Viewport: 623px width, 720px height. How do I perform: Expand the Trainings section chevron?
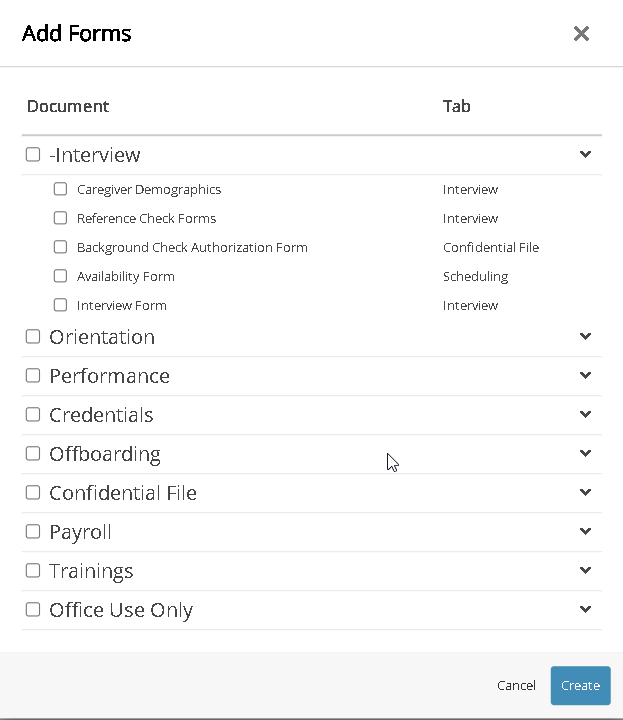(x=586, y=570)
